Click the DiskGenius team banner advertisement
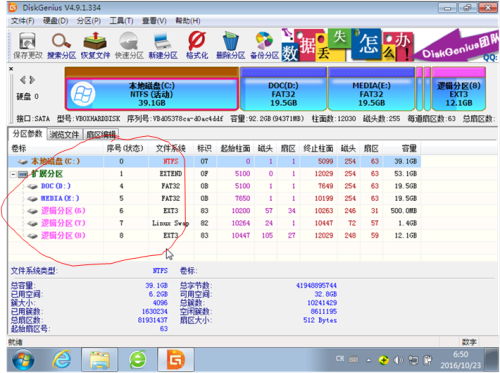The height and width of the screenshot is (373, 500). coord(390,45)
